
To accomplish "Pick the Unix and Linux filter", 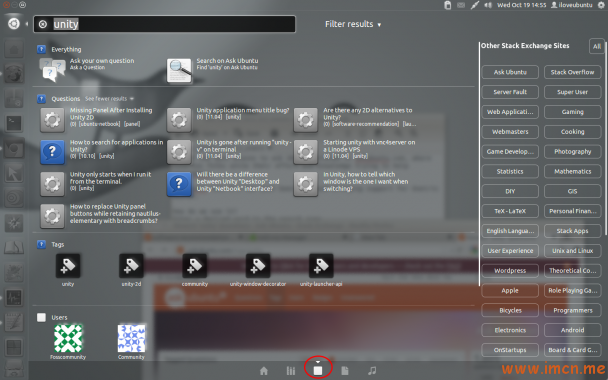I will (572, 250).
